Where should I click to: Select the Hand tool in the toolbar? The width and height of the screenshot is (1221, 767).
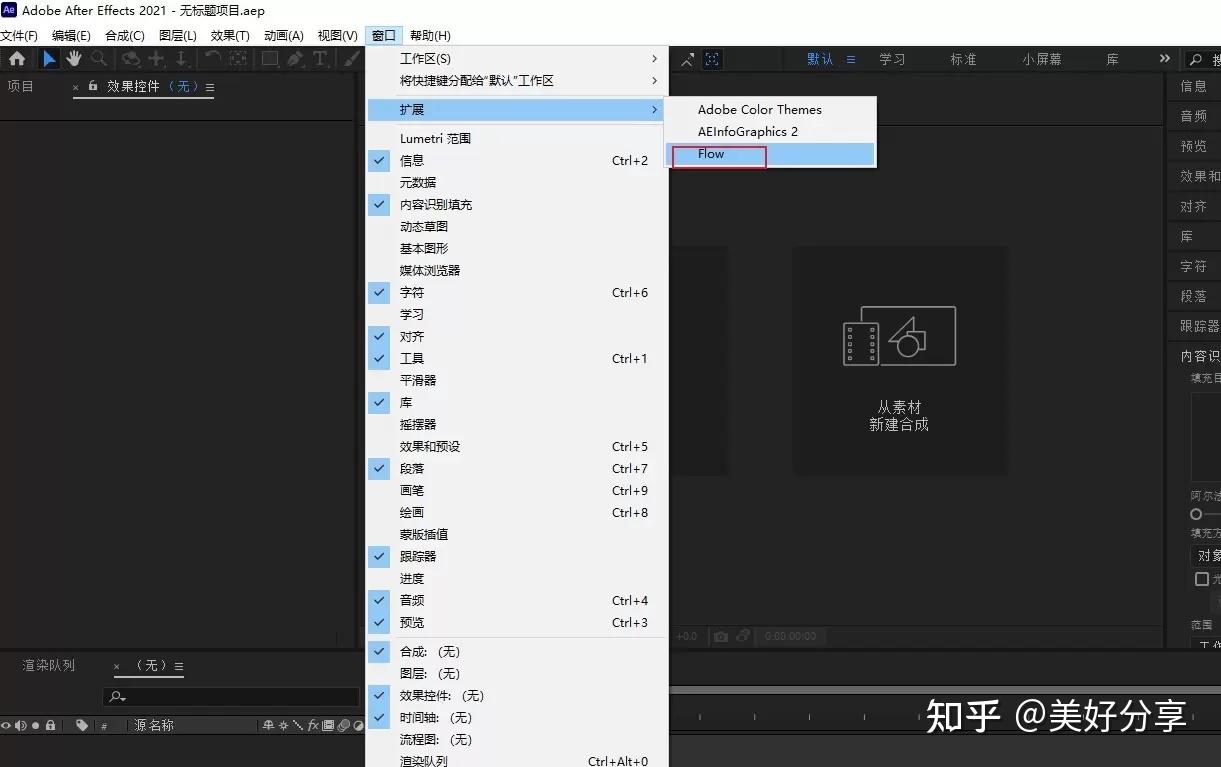[73, 59]
